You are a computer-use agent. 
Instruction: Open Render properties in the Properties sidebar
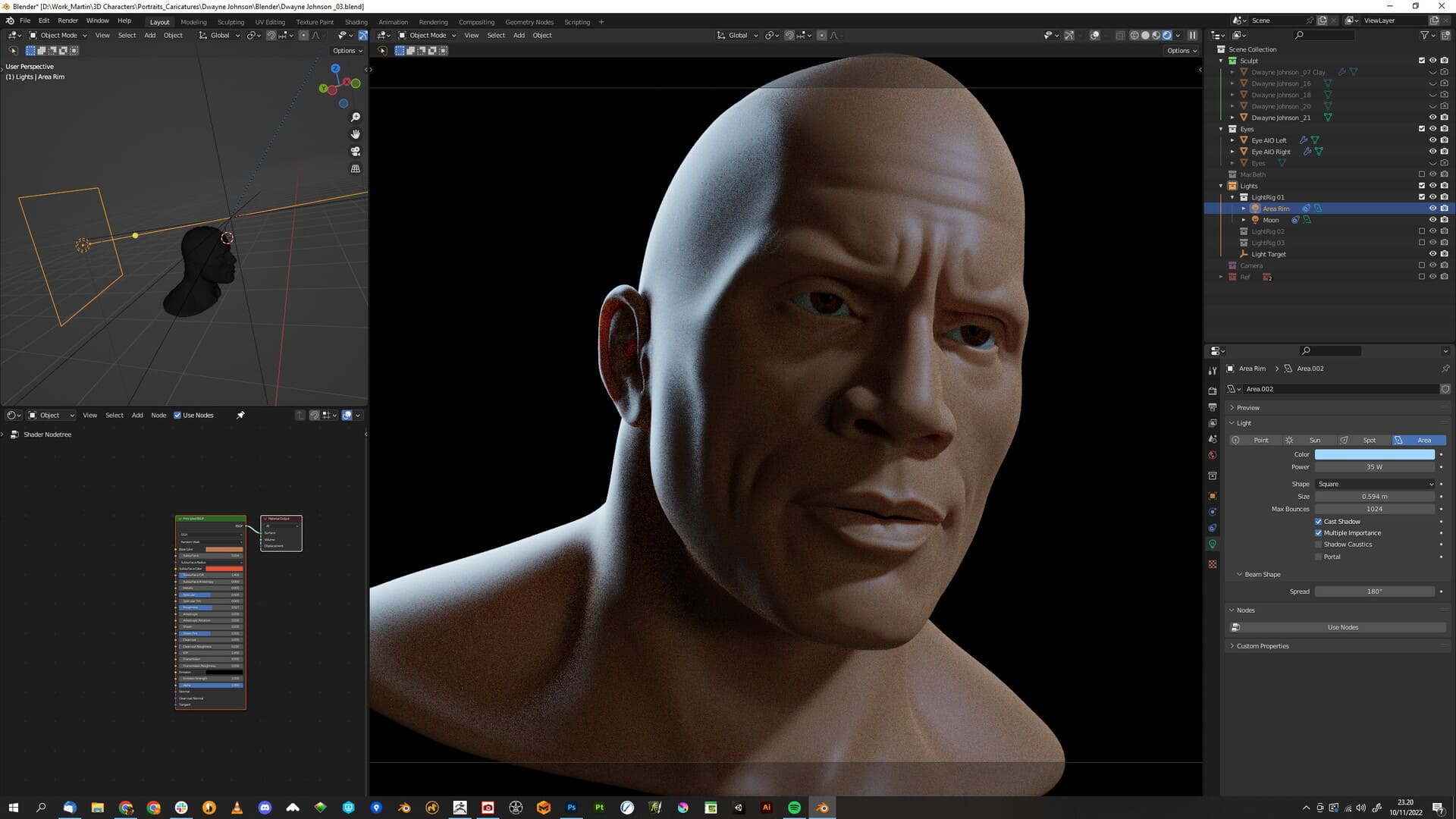(x=1213, y=391)
